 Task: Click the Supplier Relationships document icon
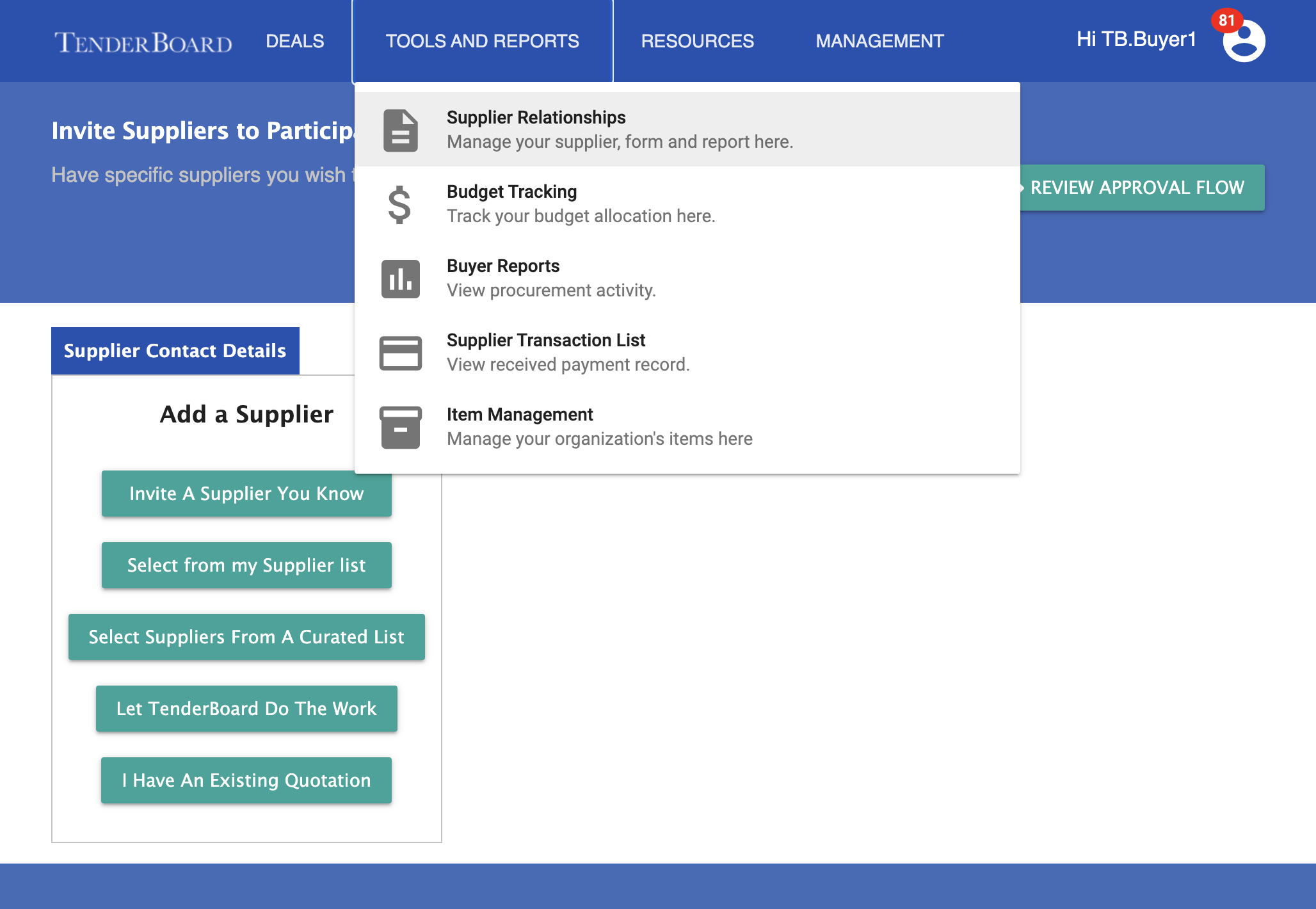[401, 130]
